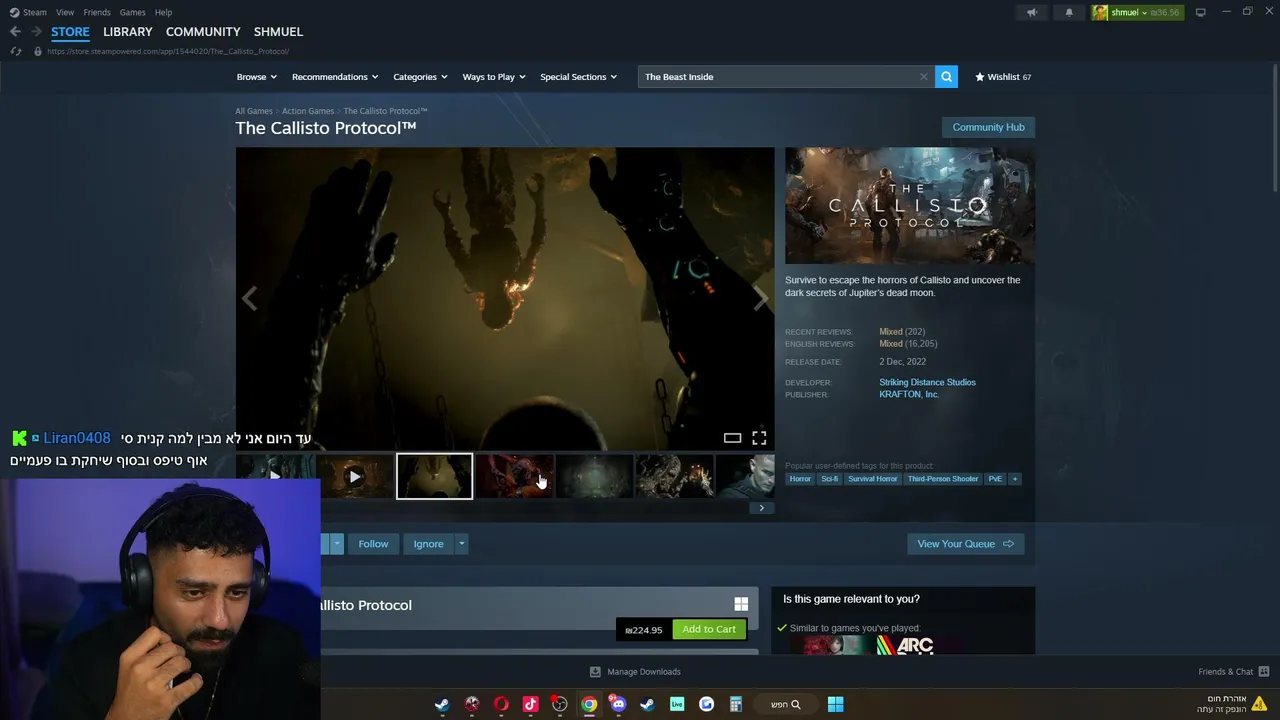Go back with the navigation back arrow
Viewport: 1280px width, 720px height.
tap(15, 32)
